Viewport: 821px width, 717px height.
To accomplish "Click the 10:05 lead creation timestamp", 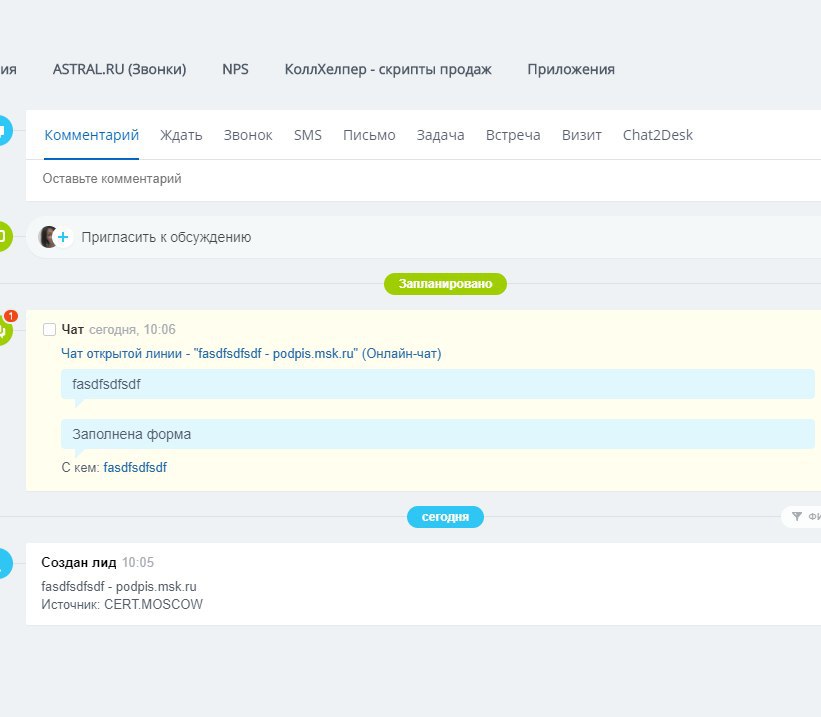I will click(x=138, y=562).
